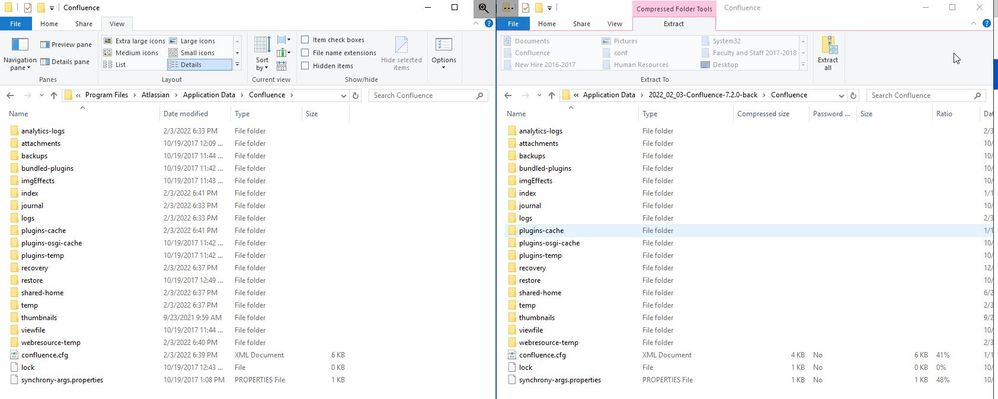
Task: Open Add columns menu in Current view
Action: pyautogui.click(x=283, y=53)
